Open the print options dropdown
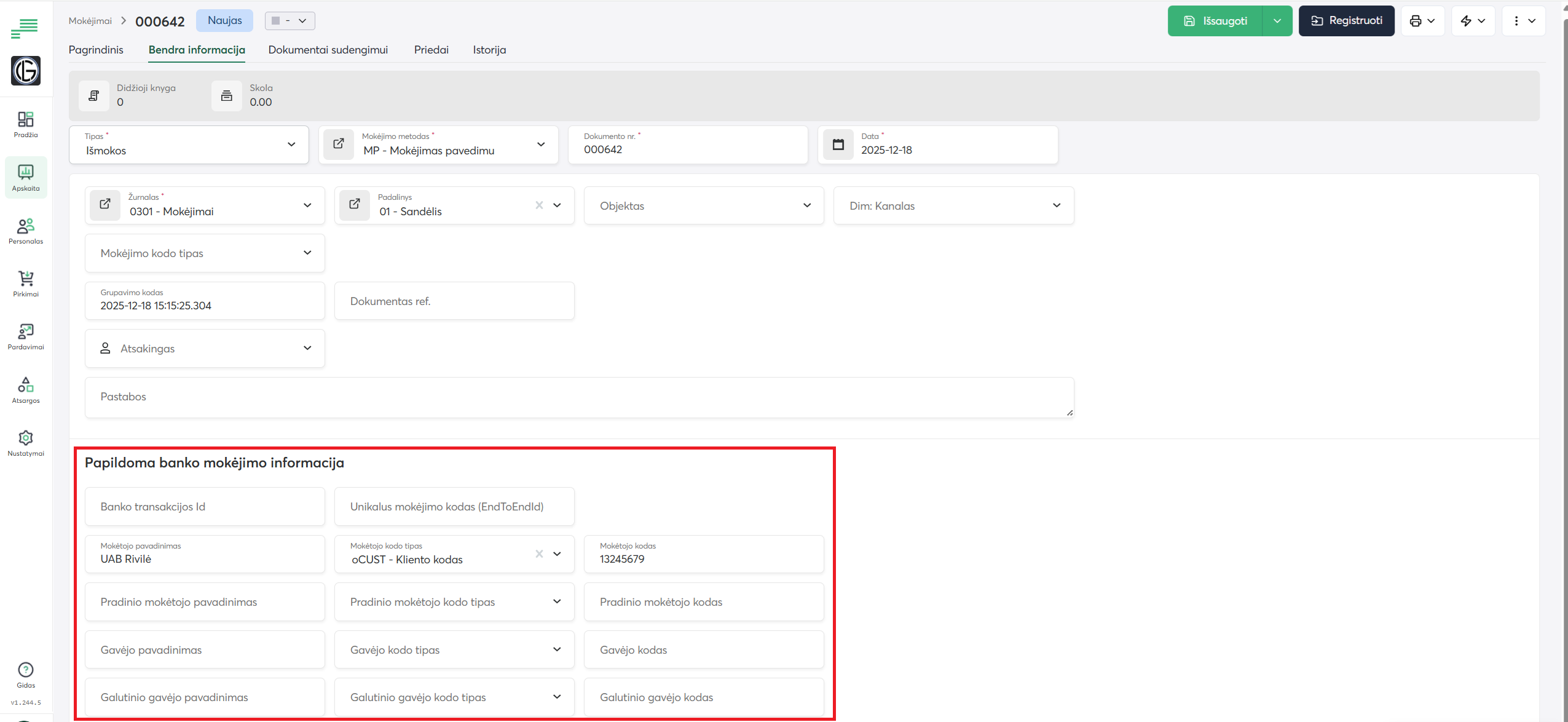This screenshot has height=722, width=1568. pos(1422,21)
